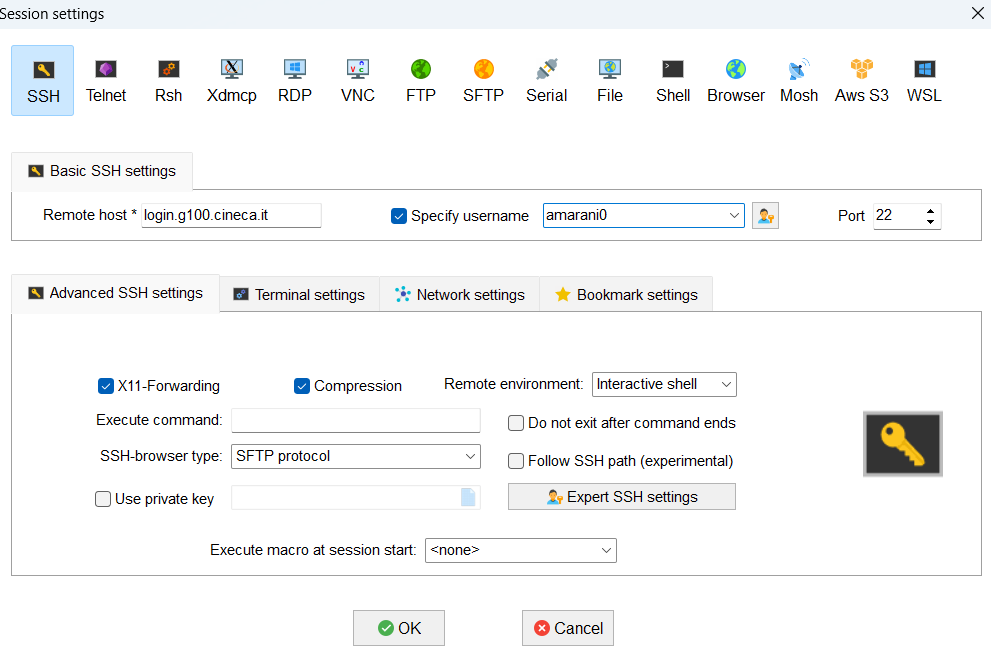Pick the Rsh session type
The image size is (991, 670).
169,80
